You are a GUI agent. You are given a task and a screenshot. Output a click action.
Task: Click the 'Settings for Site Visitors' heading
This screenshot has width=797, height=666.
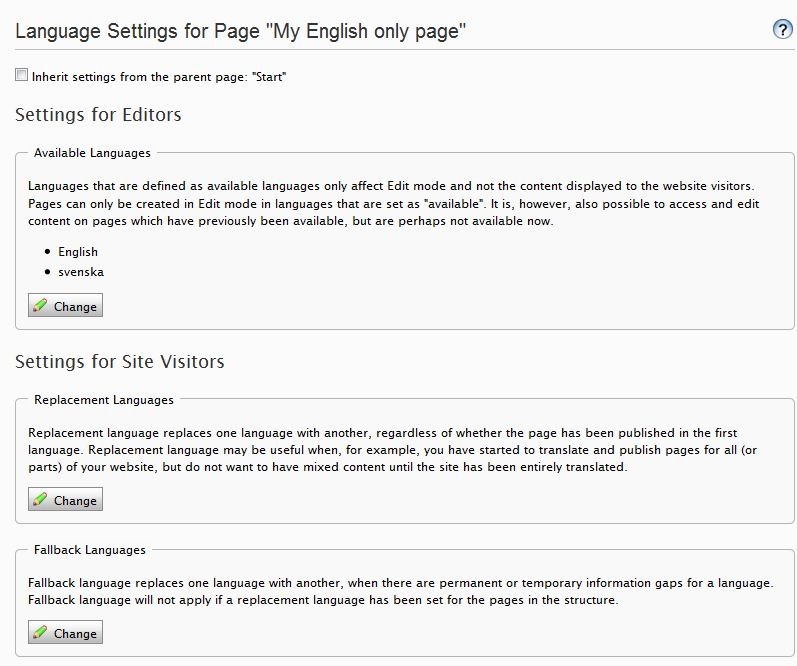click(119, 361)
